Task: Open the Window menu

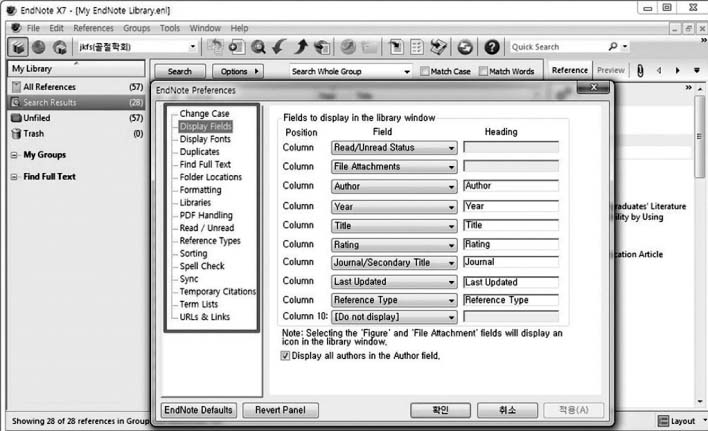Action: [x=205, y=28]
